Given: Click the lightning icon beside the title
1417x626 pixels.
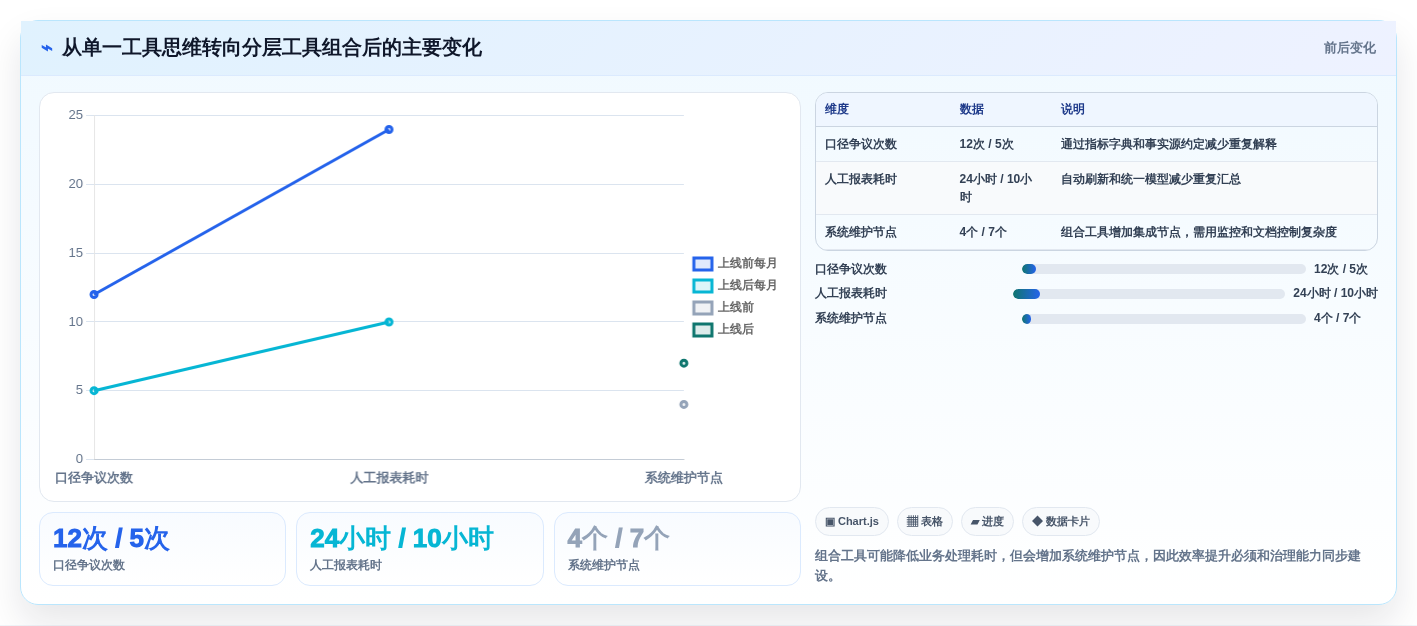Looking at the screenshot, I should pos(47,48).
